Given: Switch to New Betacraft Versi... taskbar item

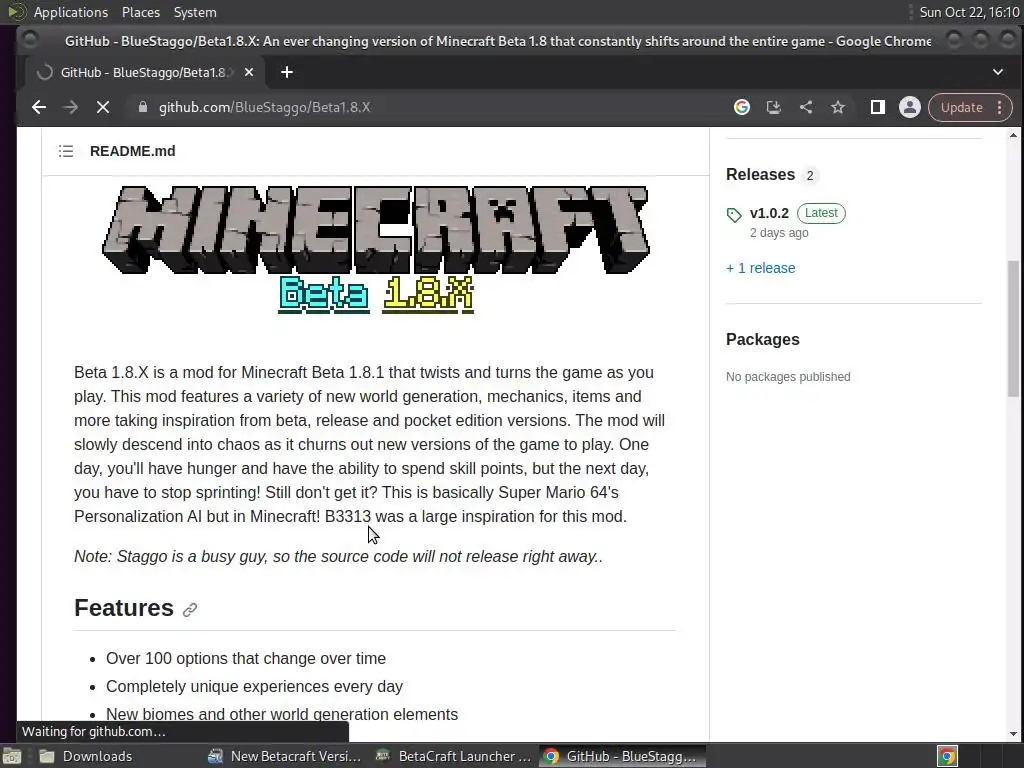Looking at the screenshot, I should (285, 756).
